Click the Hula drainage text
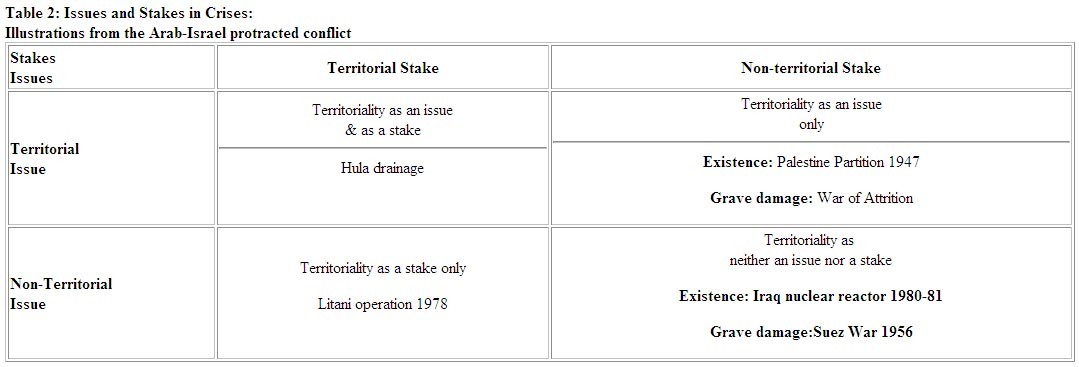The width and height of the screenshot is (1079, 367). click(x=383, y=168)
